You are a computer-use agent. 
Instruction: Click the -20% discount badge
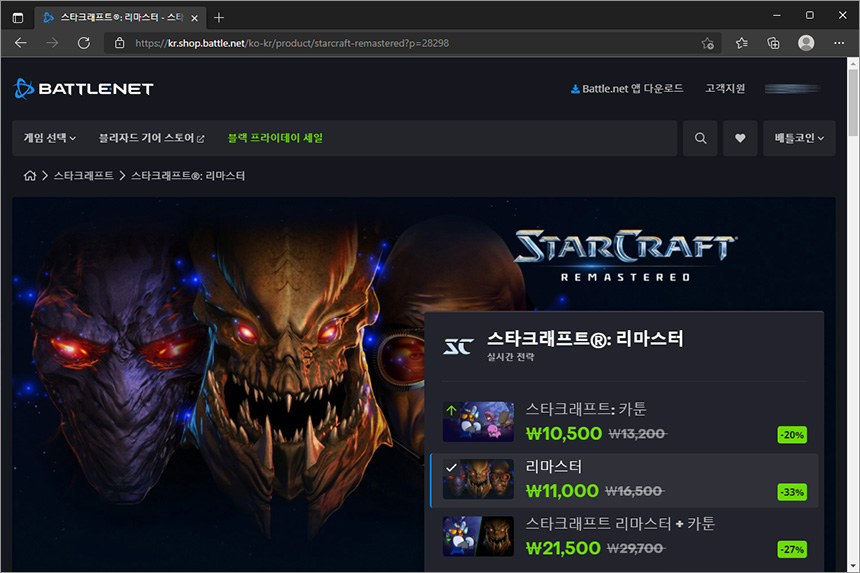[793, 435]
